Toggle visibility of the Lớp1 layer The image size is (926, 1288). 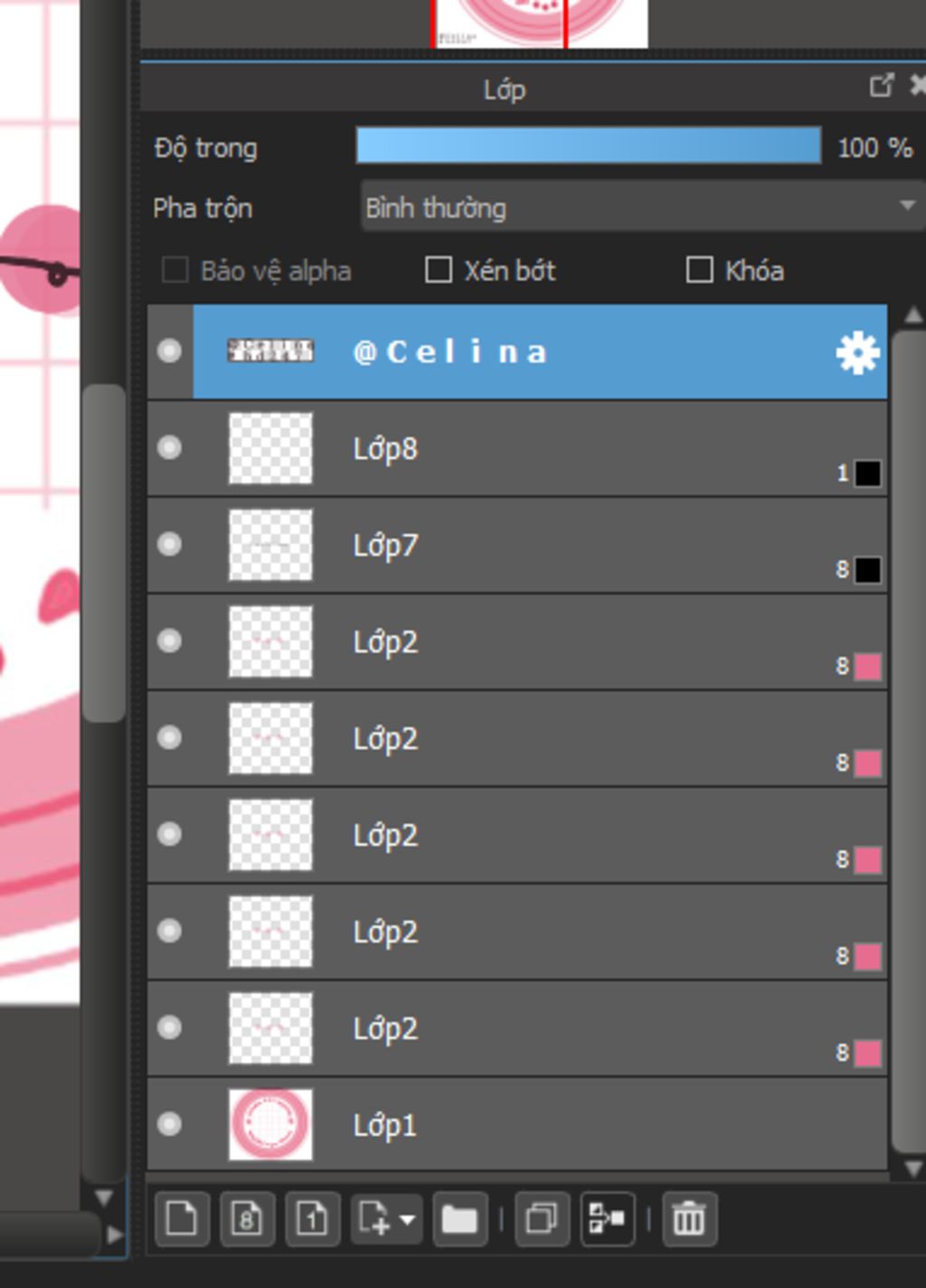coord(169,1123)
